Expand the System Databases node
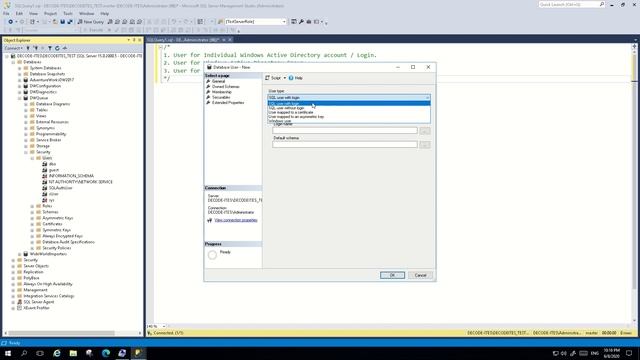Screen dimensions: 640x360 pos(20,68)
